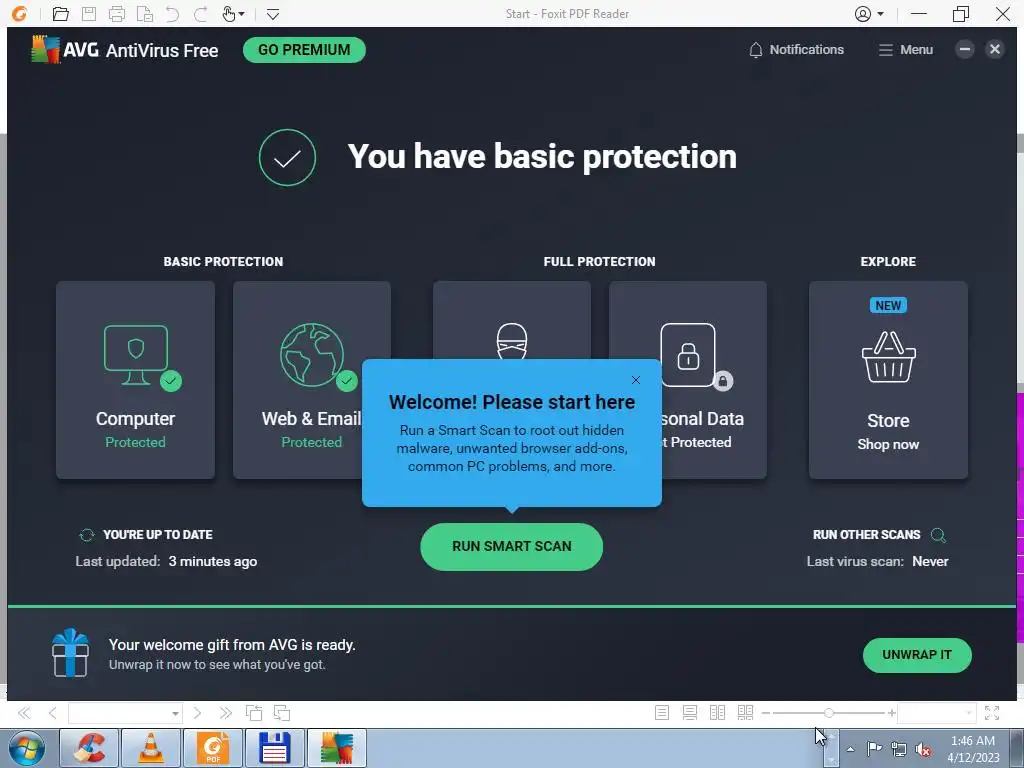1024x768 pixels.
Task: Click the network tray icon
Action: click(x=899, y=749)
